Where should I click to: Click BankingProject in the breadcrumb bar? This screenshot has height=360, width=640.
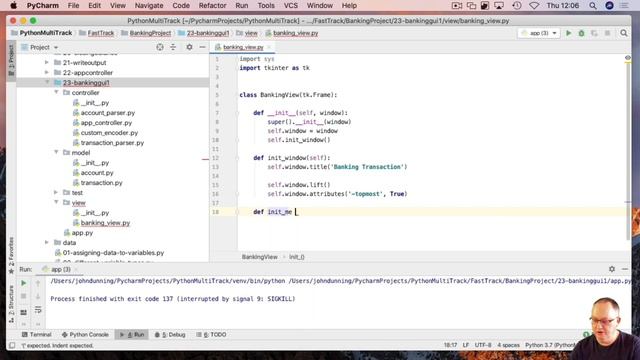tap(150, 33)
